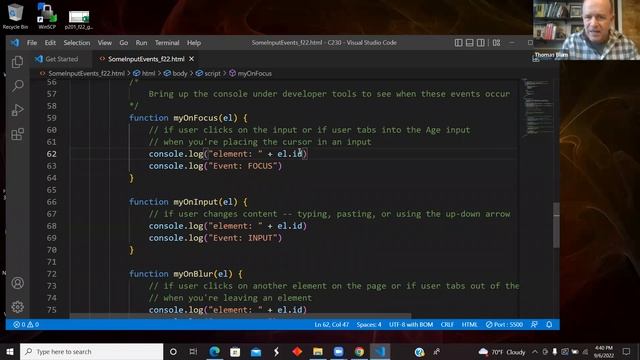Click the "function myOnBlur(el) {" line
Viewport: 640px width, 360px height.
186,274
